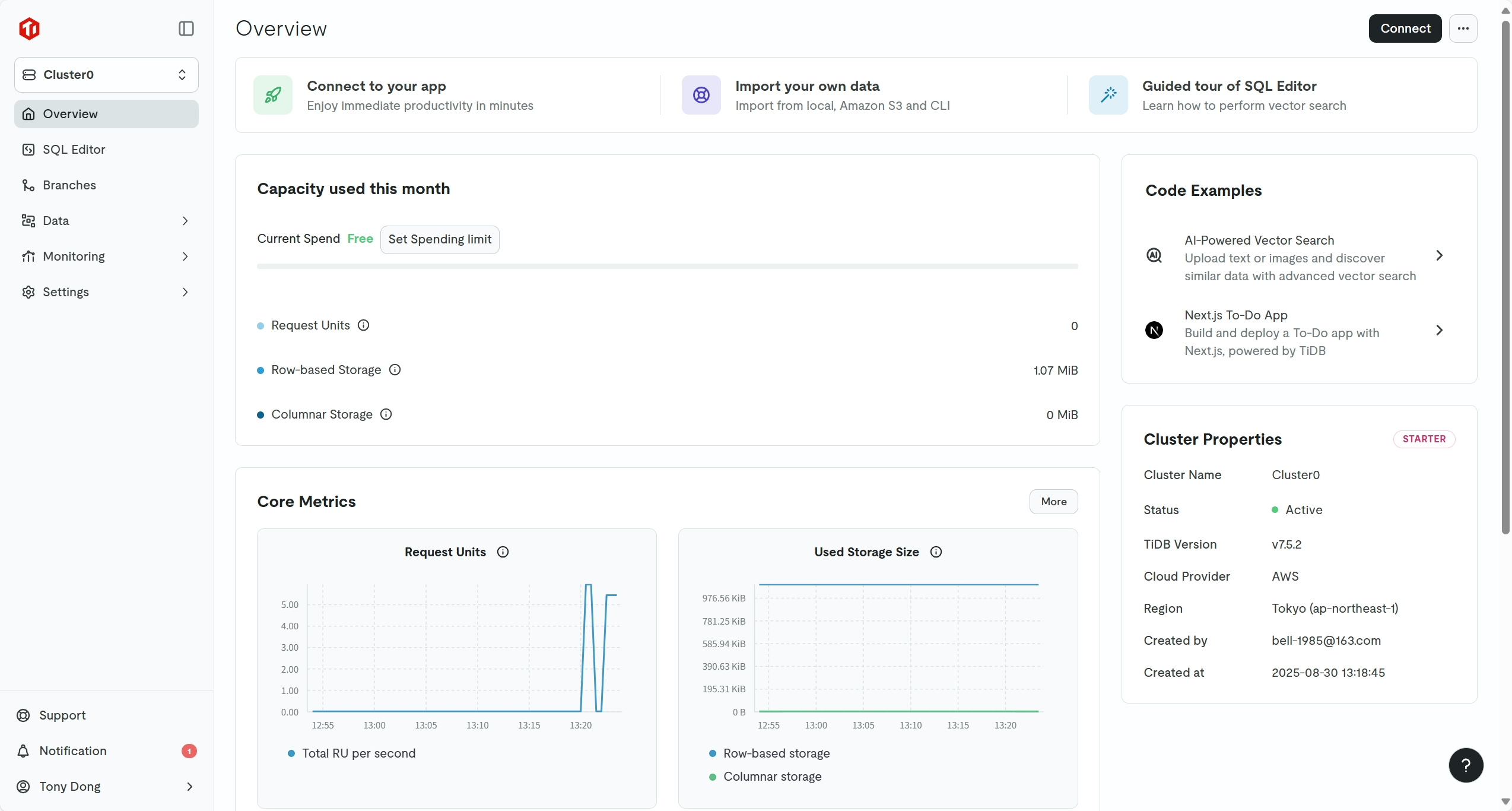Click the rocket icon for Connect to your app
The image size is (1512, 811).
pos(273,95)
